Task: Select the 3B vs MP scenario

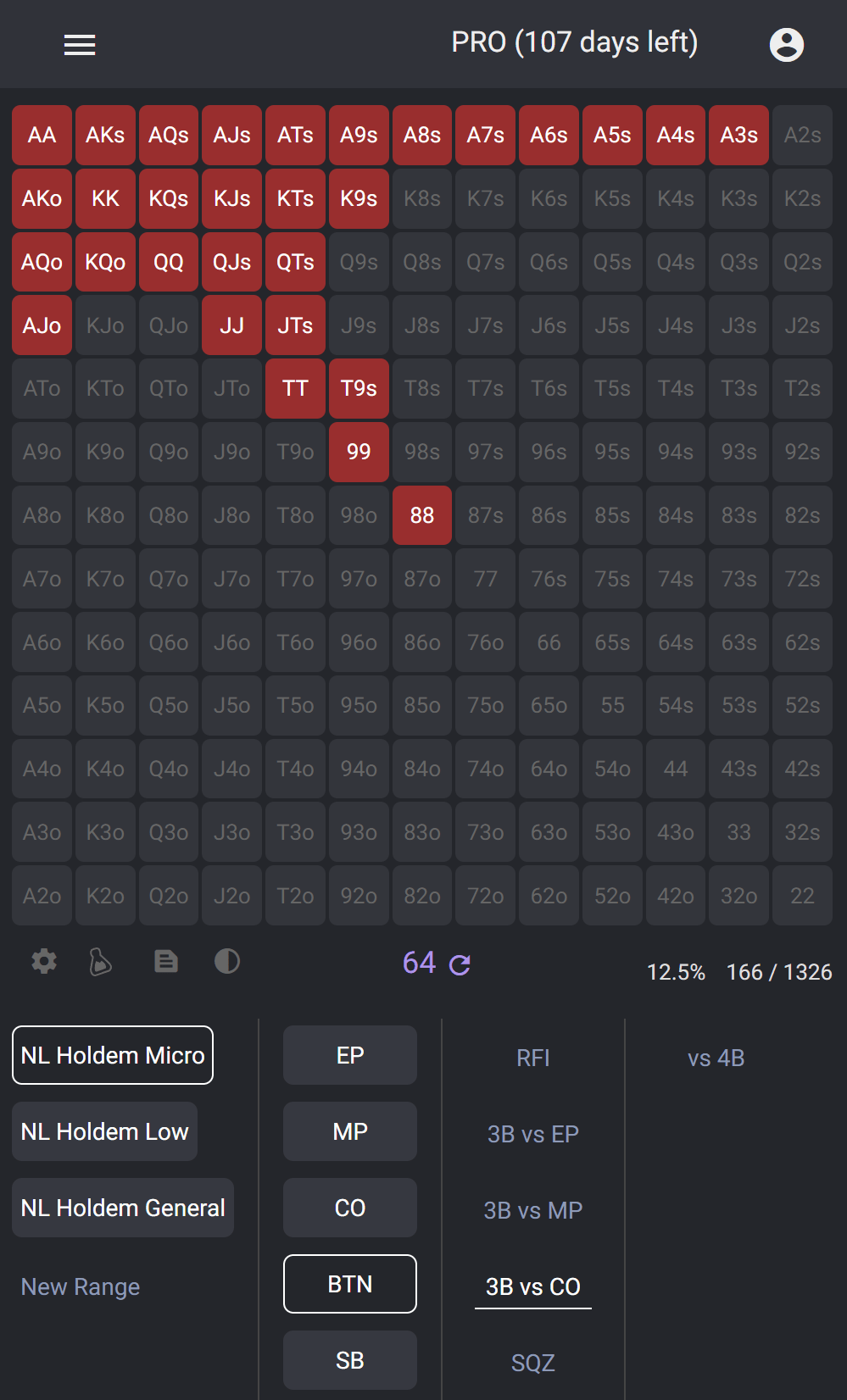Action: point(533,1210)
